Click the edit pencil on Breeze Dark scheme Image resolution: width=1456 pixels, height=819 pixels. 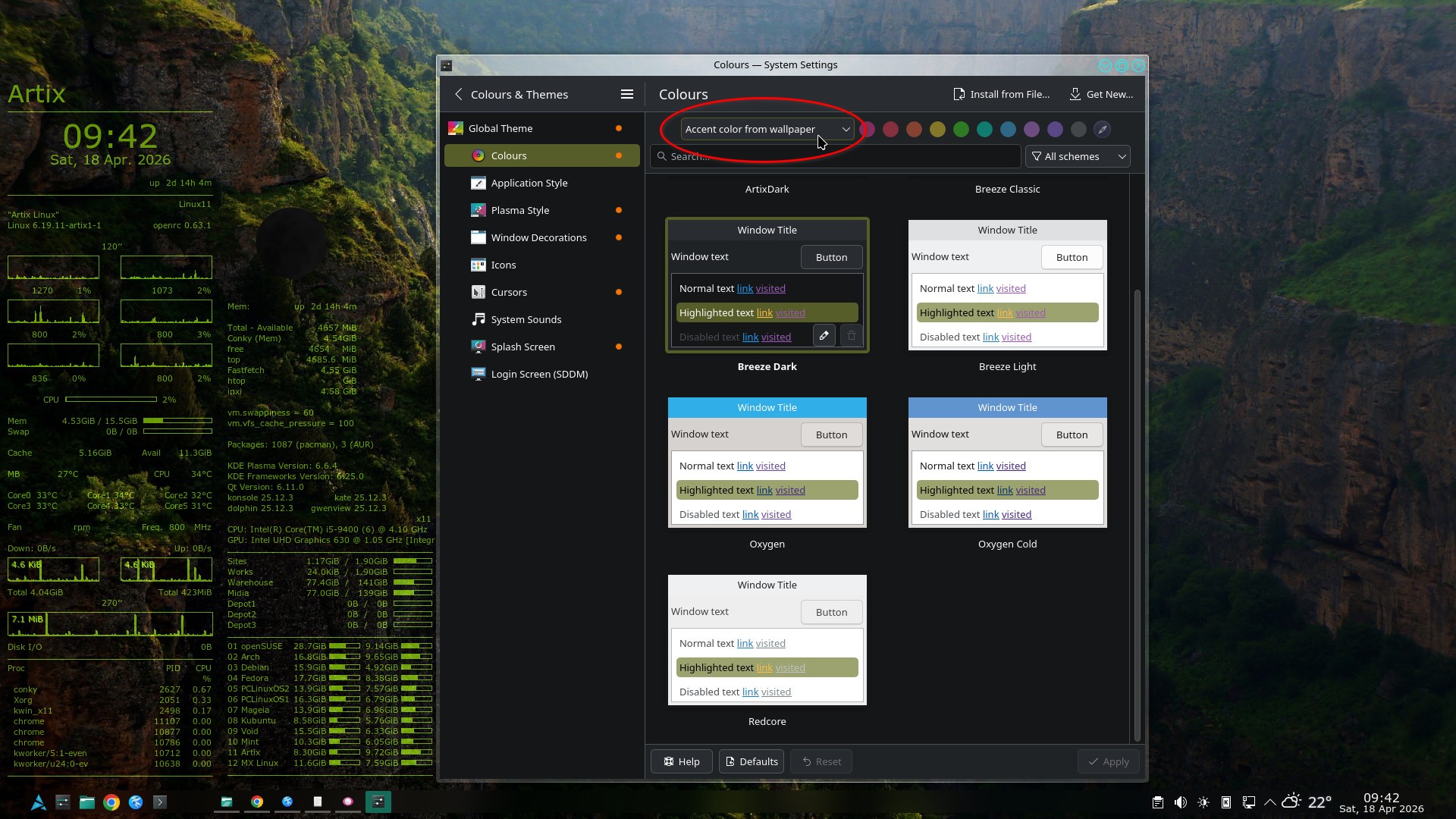[x=824, y=335]
